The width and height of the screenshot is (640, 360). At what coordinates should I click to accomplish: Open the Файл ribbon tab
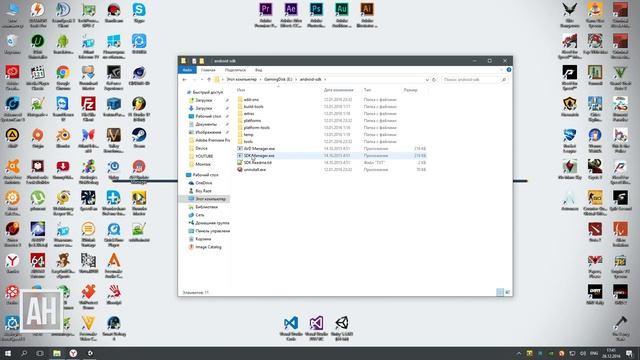point(187,70)
